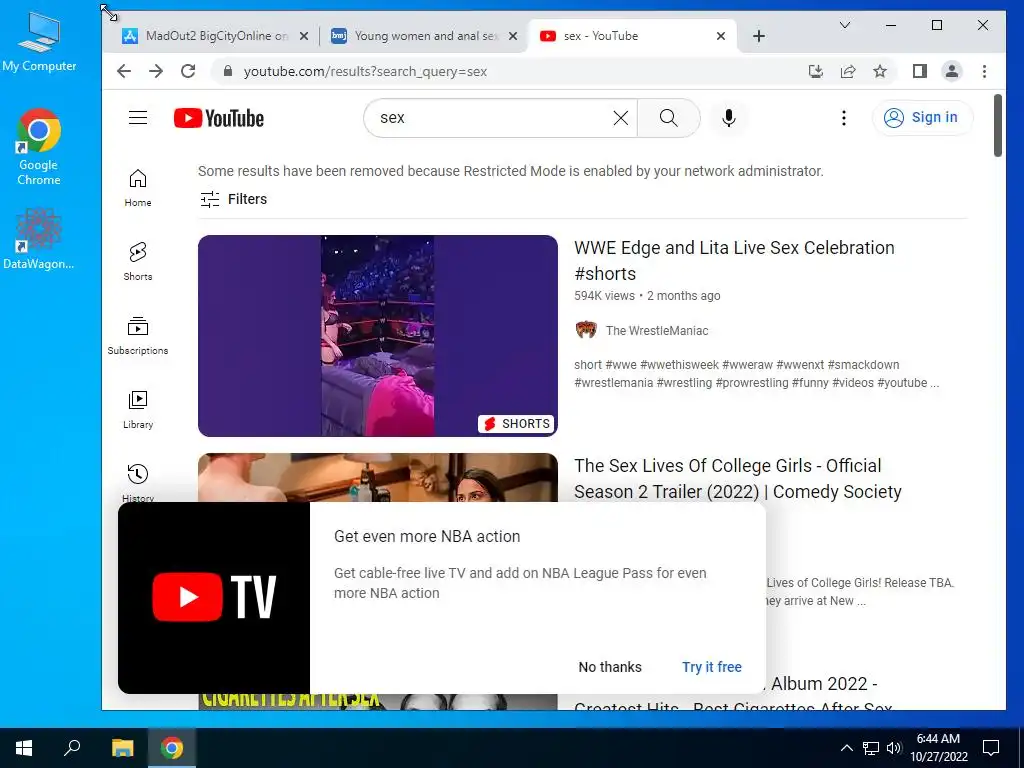Click the WWE Shorts video thumbnail
The height and width of the screenshot is (768, 1024).
click(377, 336)
